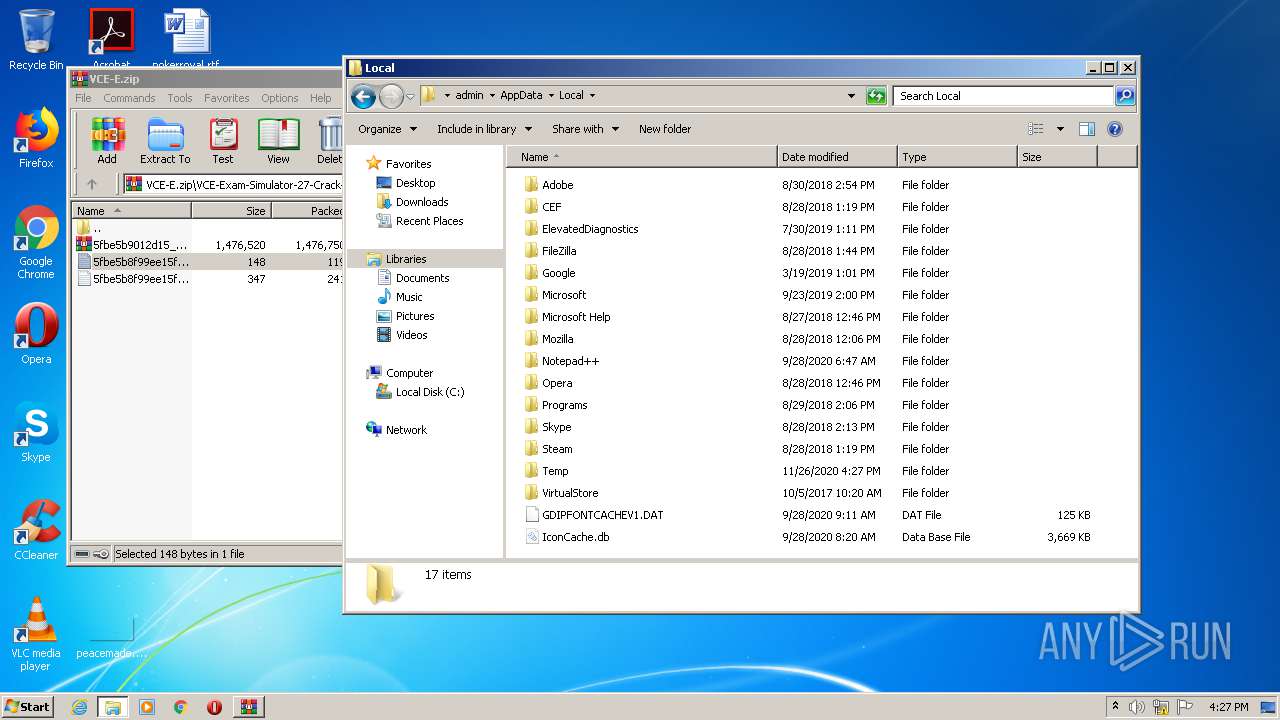Switch to WinRAR from the taskbar
Viewport: 1280px width, 720px height.
click(248, 707)
